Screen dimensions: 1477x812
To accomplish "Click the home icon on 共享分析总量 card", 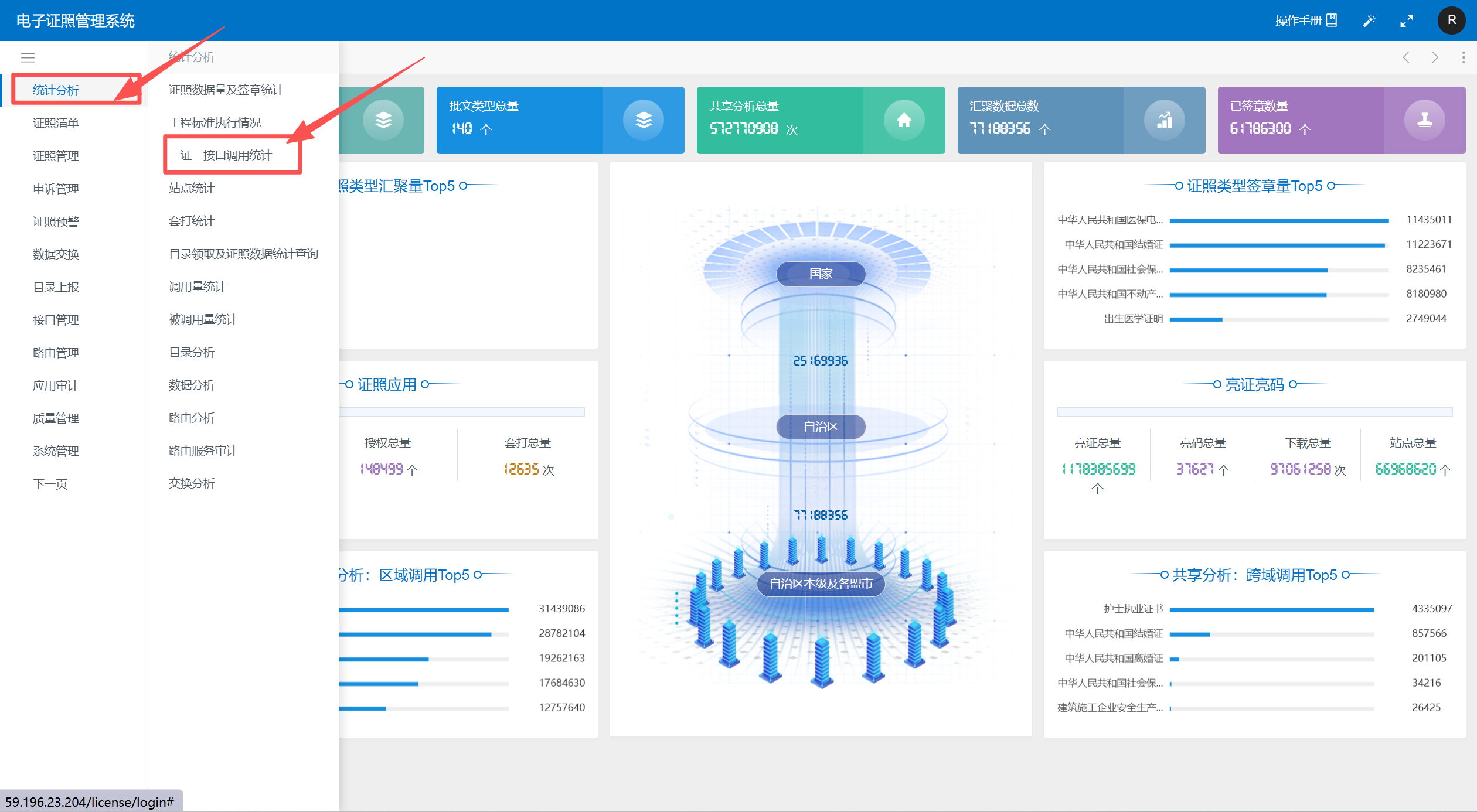I will coord(904,120).
